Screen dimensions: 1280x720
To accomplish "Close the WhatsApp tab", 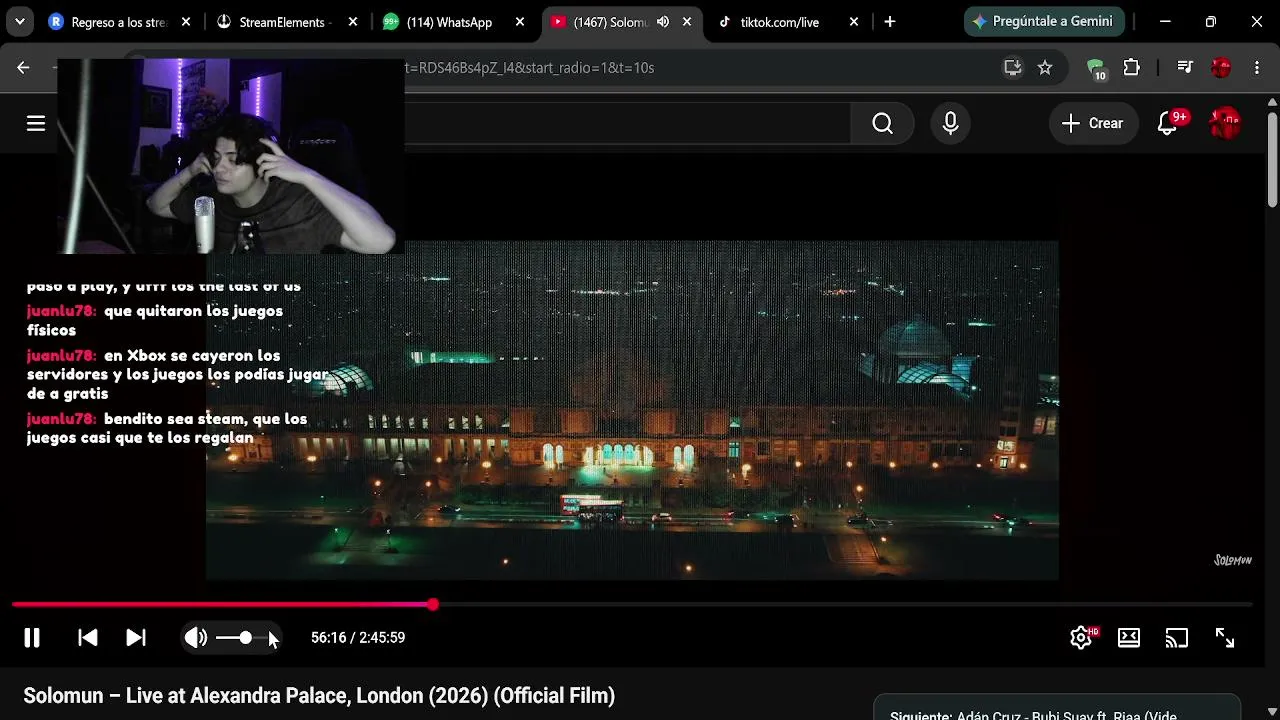I will (x=519, y=22).
